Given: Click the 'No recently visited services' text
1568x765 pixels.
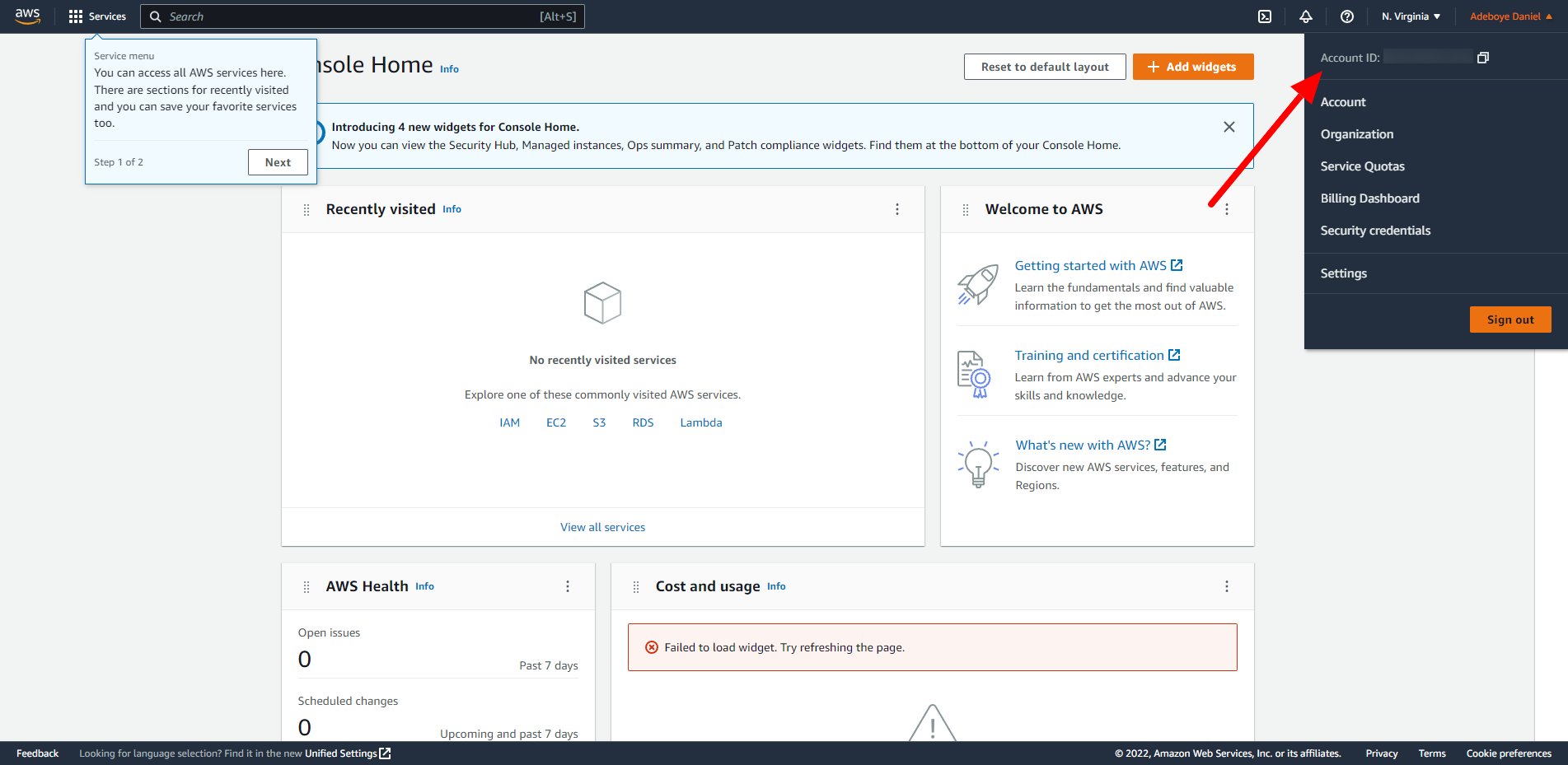Looking at the screenshot, I should tap(602, 360).
